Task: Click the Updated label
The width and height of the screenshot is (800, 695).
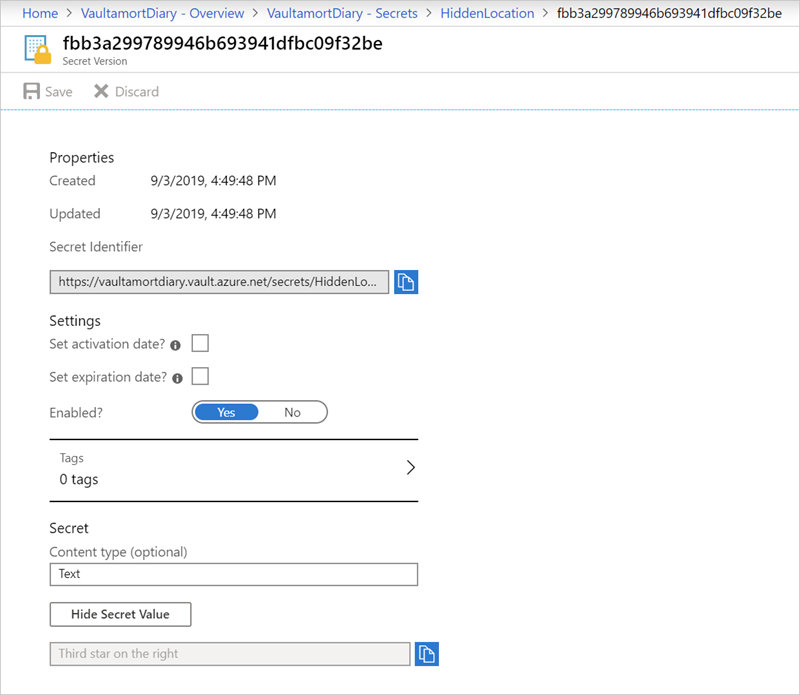Action: (74, 214)
